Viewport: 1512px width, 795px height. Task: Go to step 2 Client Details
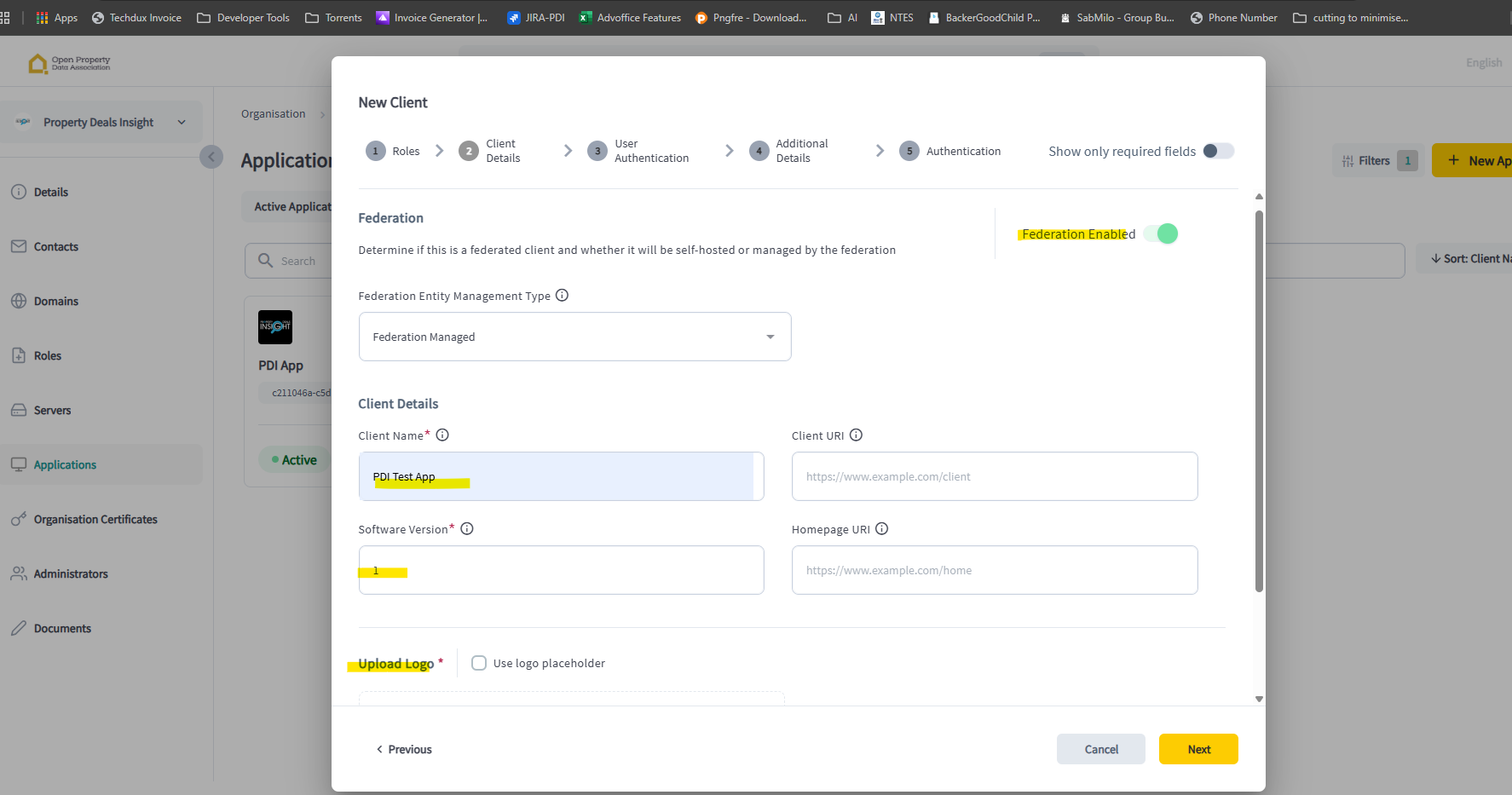click(490, 151)
